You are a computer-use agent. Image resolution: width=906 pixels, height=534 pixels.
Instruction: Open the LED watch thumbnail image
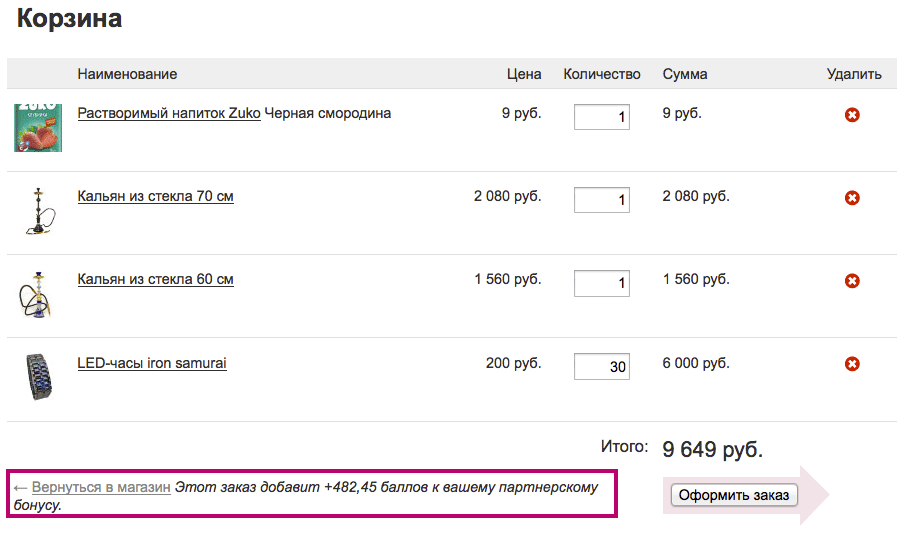(39, 377)
